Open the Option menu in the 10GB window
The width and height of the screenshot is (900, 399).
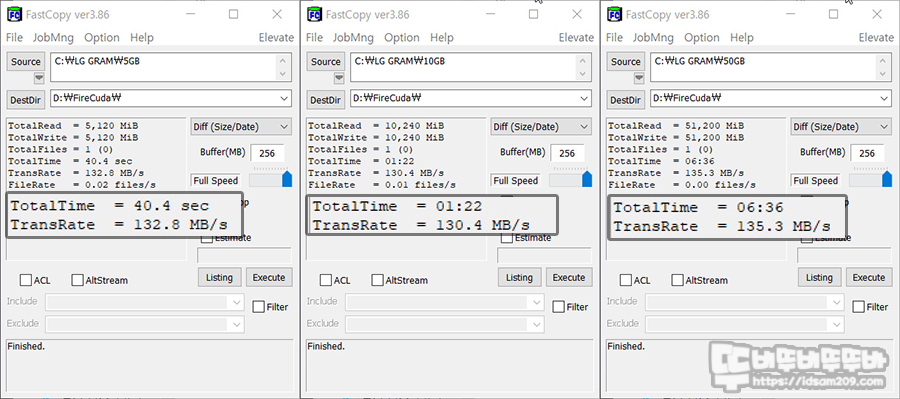click(x=402, y=38)
